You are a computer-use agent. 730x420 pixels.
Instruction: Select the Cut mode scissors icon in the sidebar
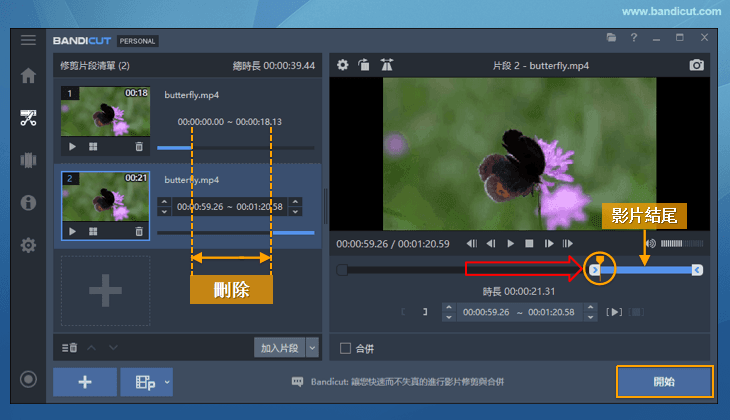(x=28, y=118)
